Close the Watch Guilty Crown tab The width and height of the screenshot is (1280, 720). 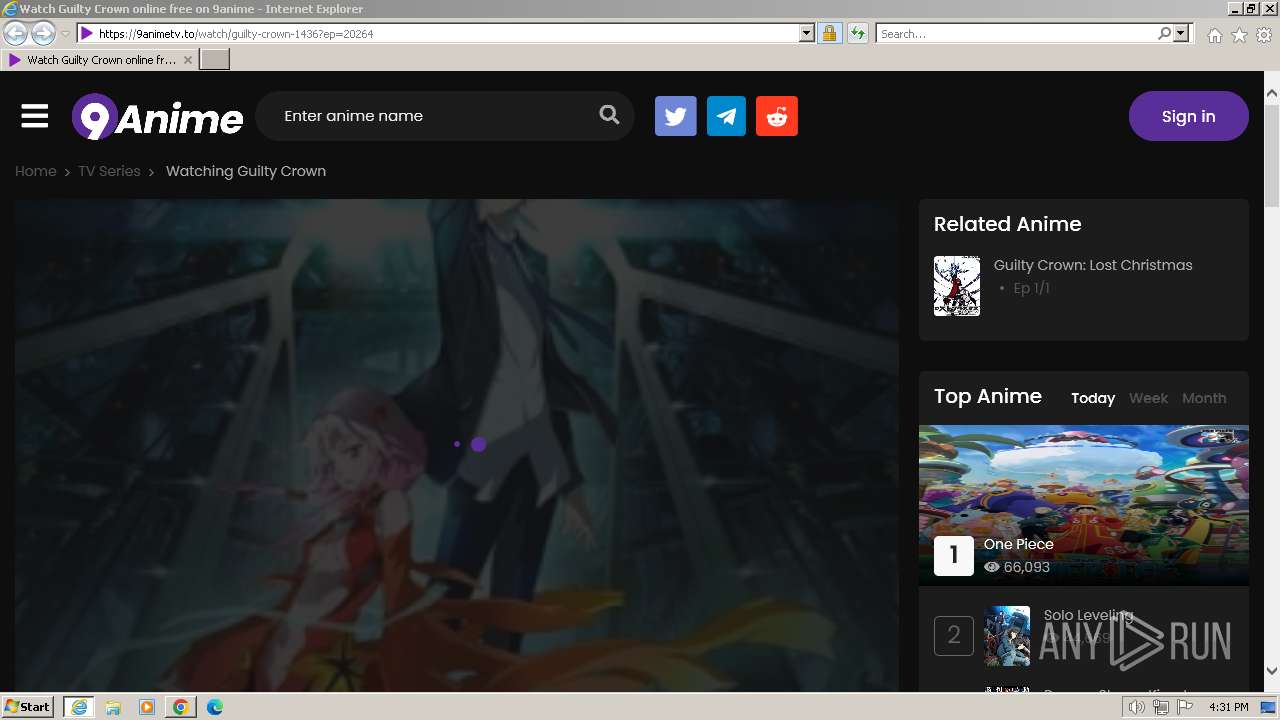pyautogui.click(x=188, y=60)
